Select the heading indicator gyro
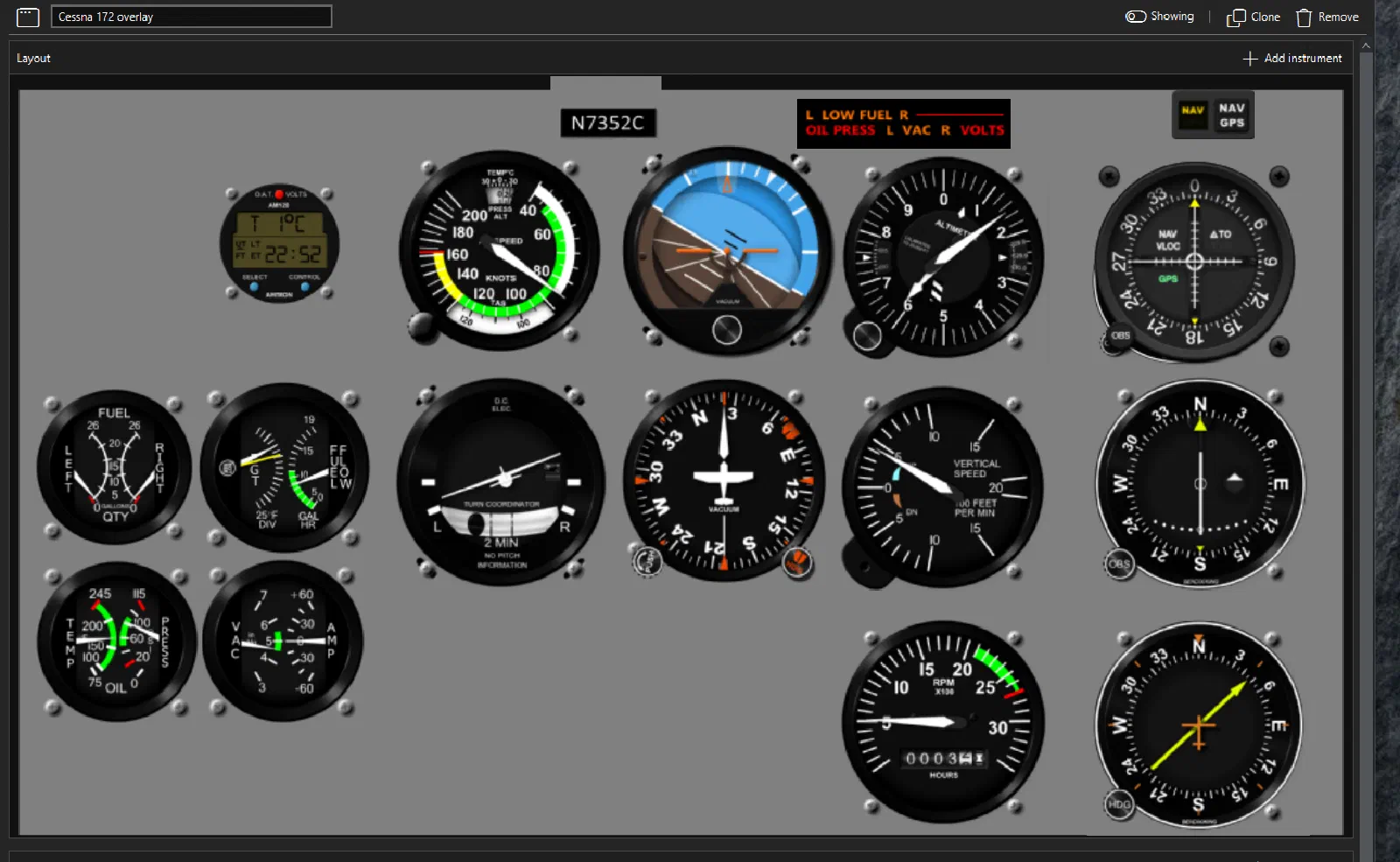This screenshot has width=1400, height=862. click(724, 480)
